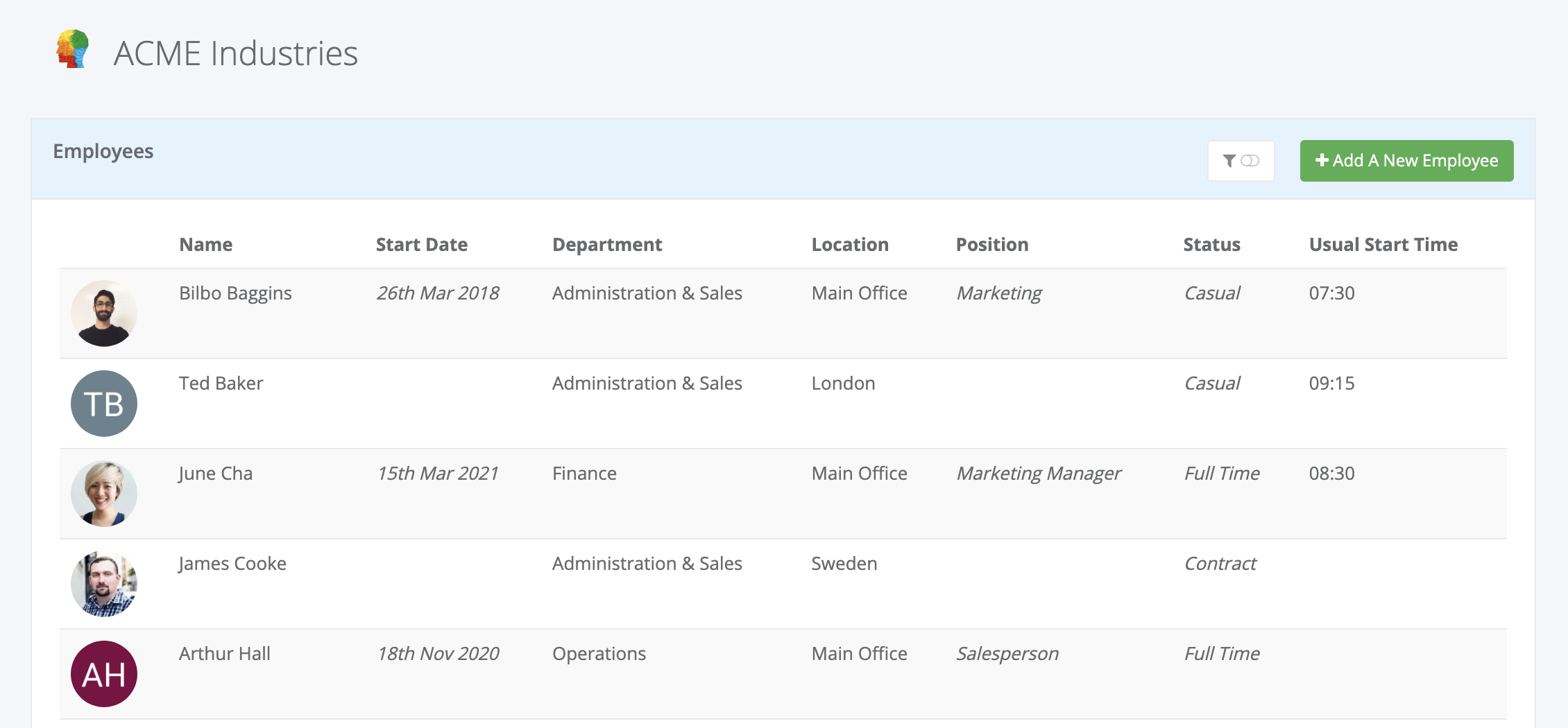
Task: Click the ACME Industries title text
Action: 236,53
